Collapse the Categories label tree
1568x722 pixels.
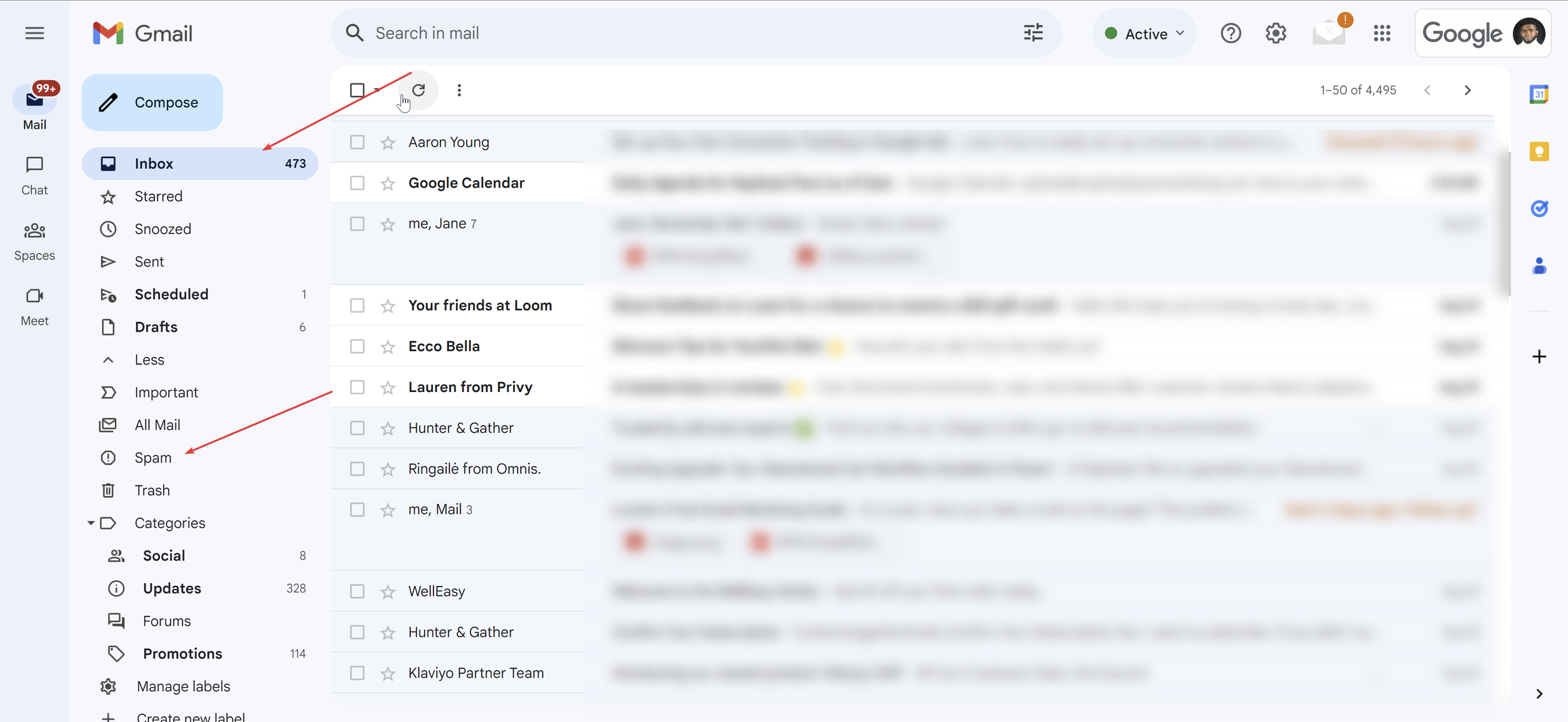coord(91,523)
